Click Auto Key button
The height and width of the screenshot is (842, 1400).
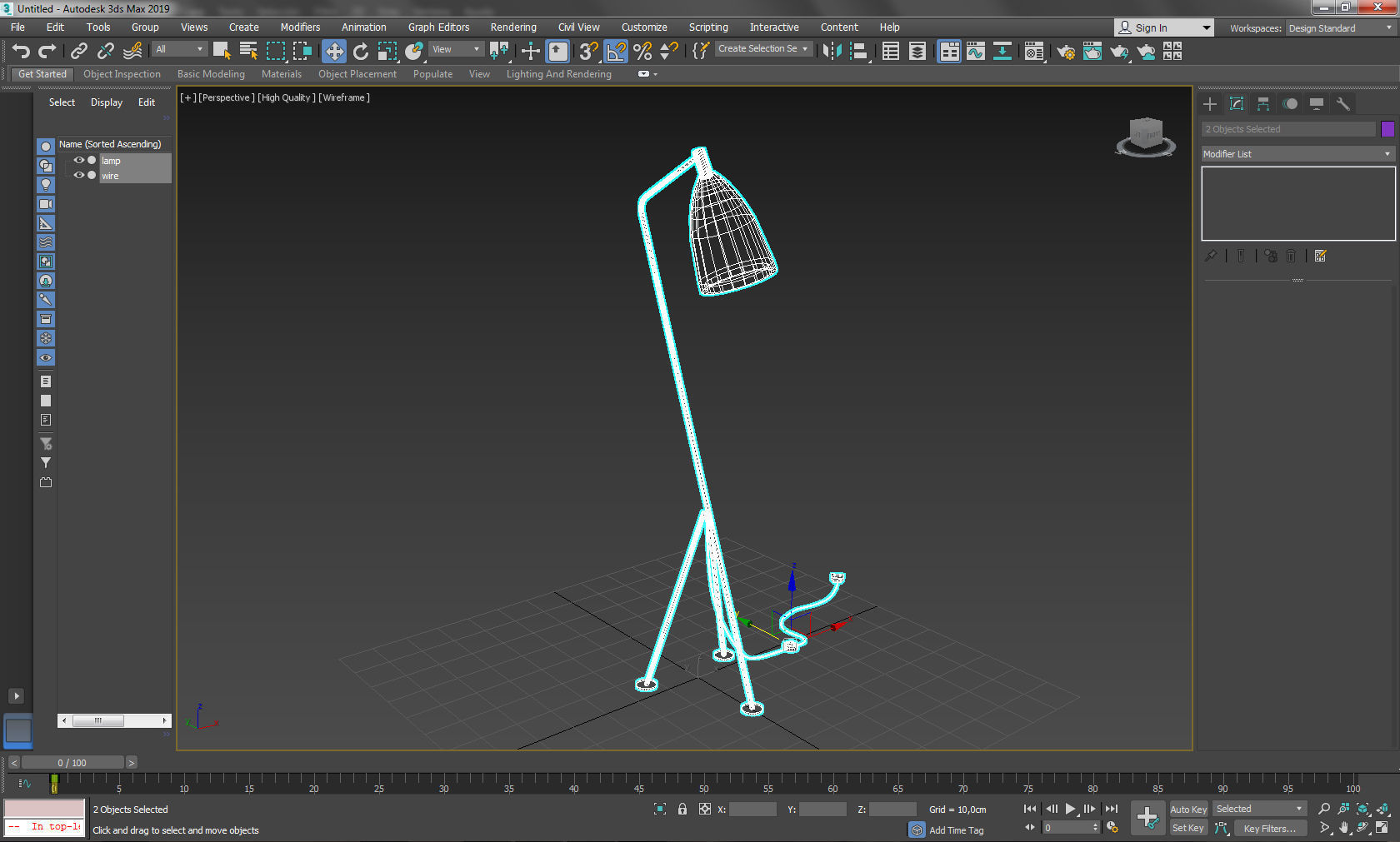[1188, 810]
